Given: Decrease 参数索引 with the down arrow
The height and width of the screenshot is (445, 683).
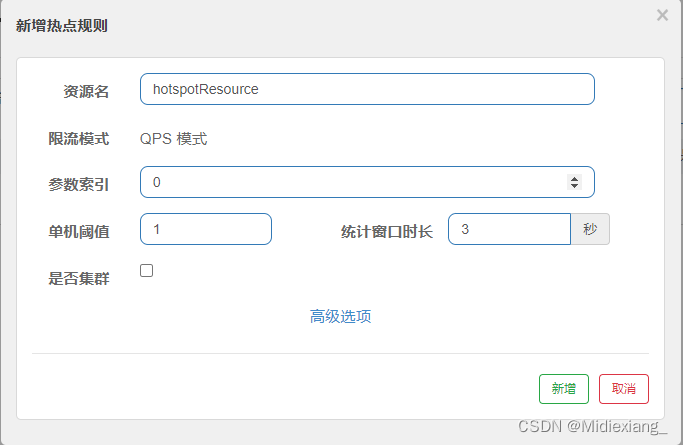Looking at the screenshot, I should (x=575, y=186).
